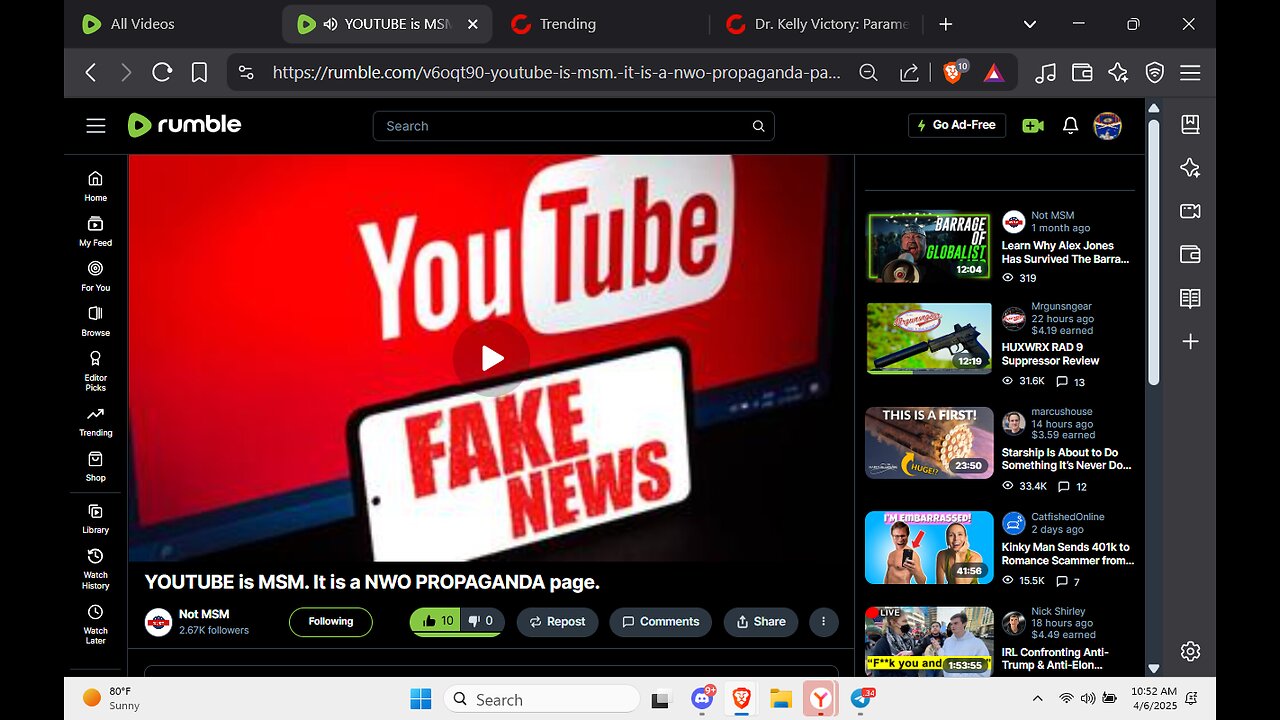Show hidden system tray icons

[1037, 699]
